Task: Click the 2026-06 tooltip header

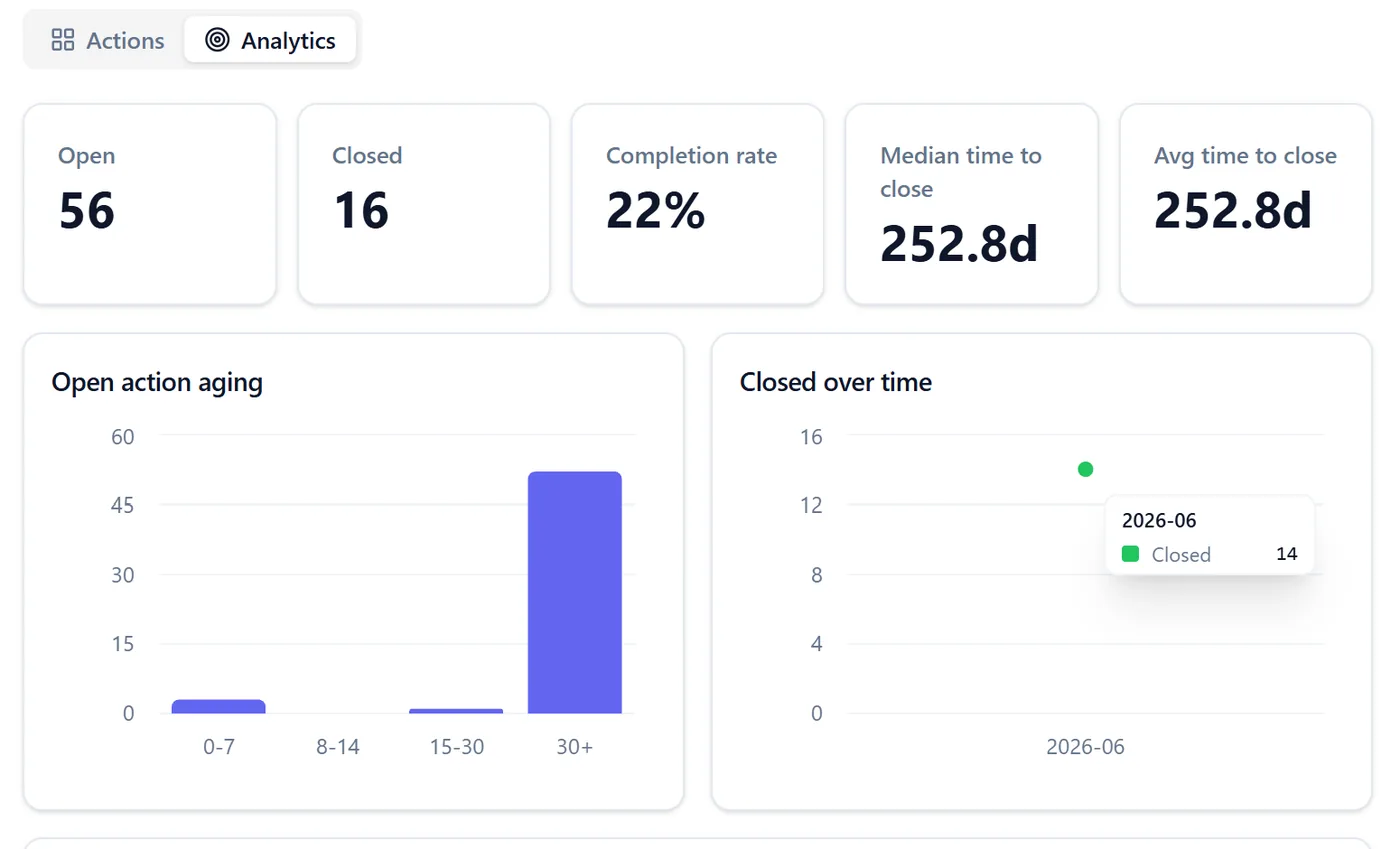Action: 1159,521
